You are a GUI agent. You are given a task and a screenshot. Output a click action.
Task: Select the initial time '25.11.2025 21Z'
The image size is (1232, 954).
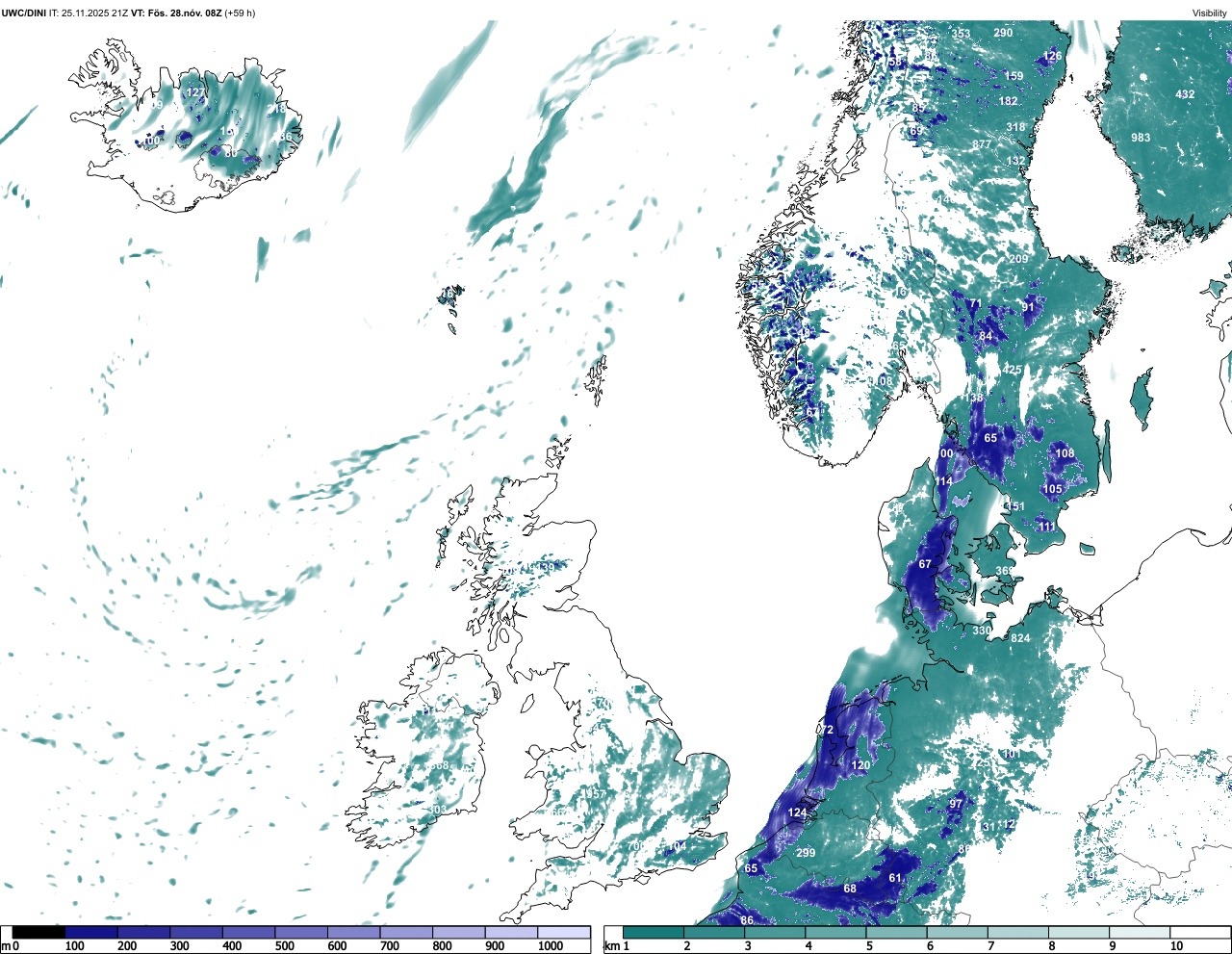94,13
